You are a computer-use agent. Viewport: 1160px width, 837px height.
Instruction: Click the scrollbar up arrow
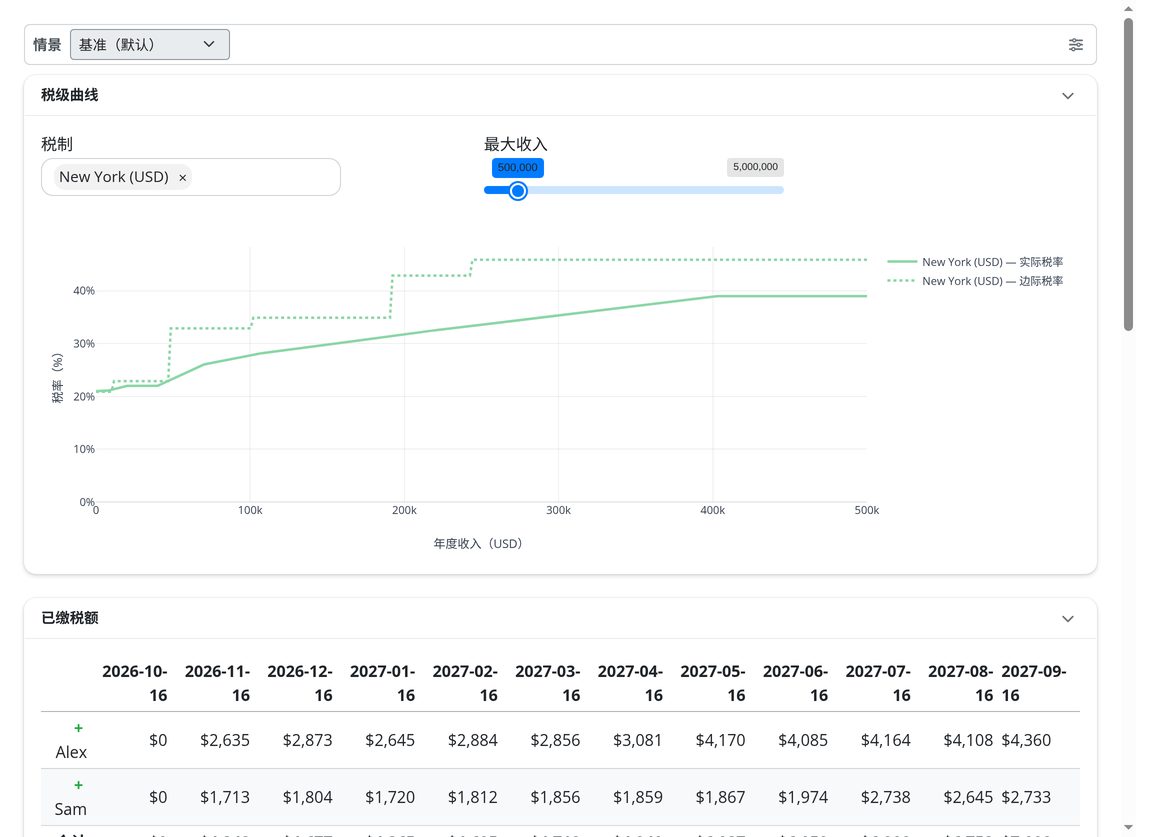click(1128, 9)
